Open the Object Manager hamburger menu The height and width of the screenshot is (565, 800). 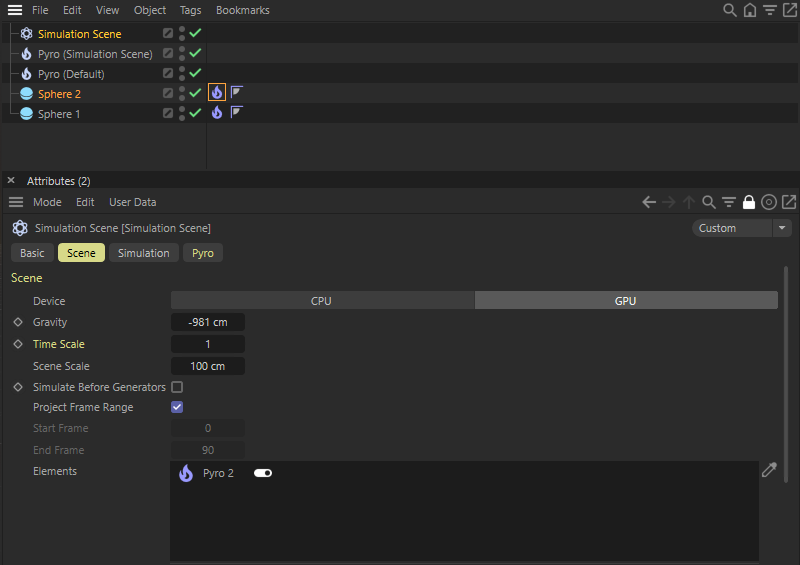(15, 10)
